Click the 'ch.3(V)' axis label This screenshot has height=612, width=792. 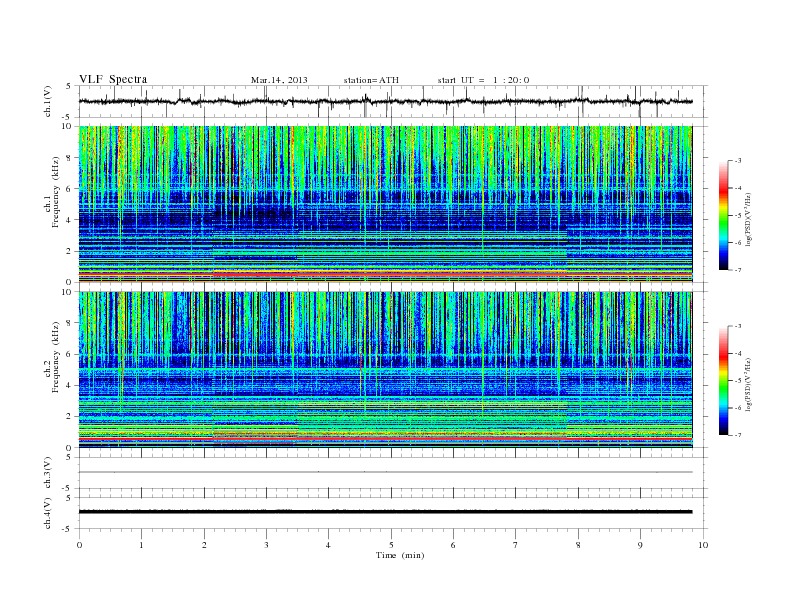point(48,473)
